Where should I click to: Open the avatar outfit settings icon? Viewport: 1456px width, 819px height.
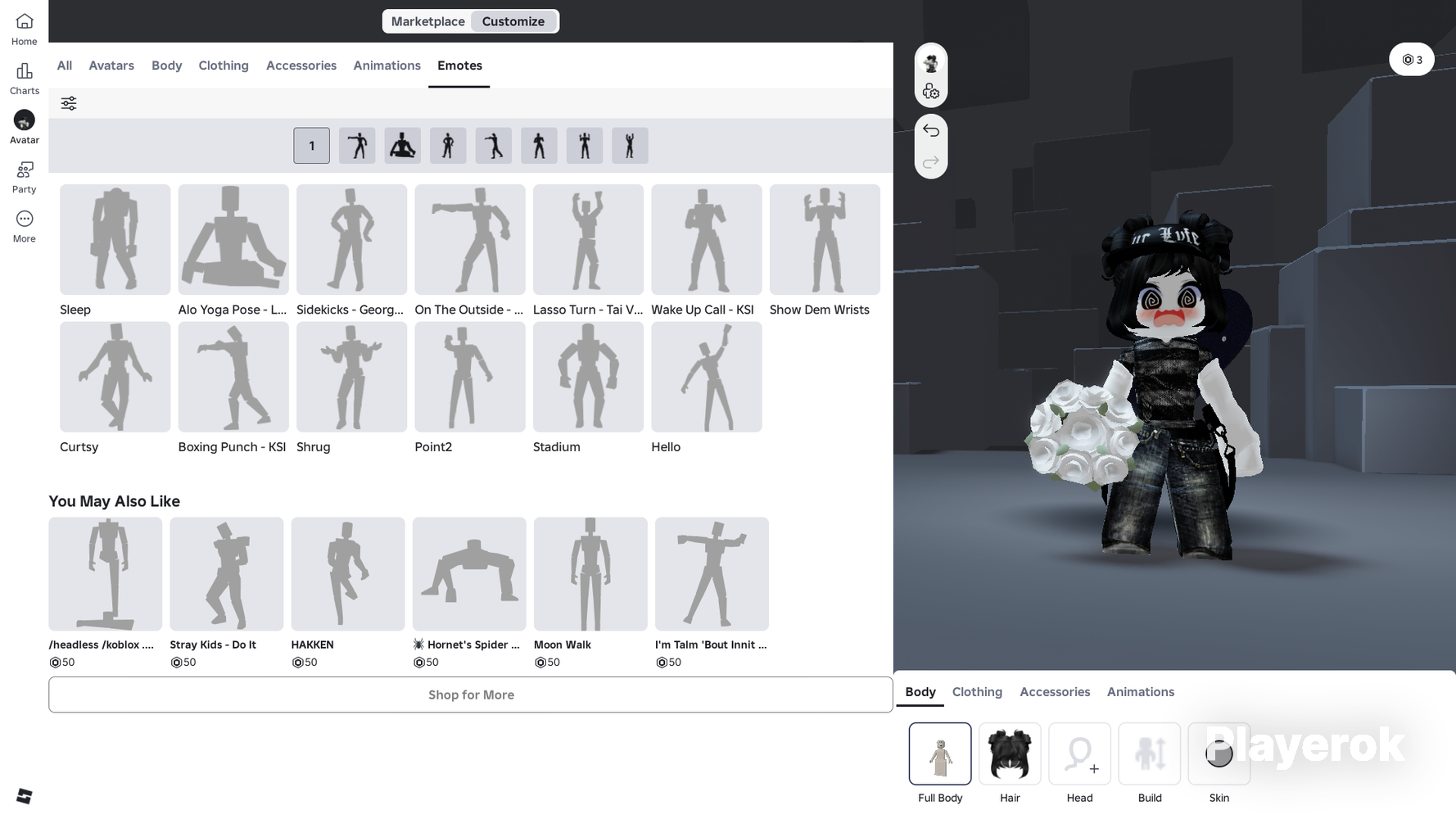tap(930, 92)
